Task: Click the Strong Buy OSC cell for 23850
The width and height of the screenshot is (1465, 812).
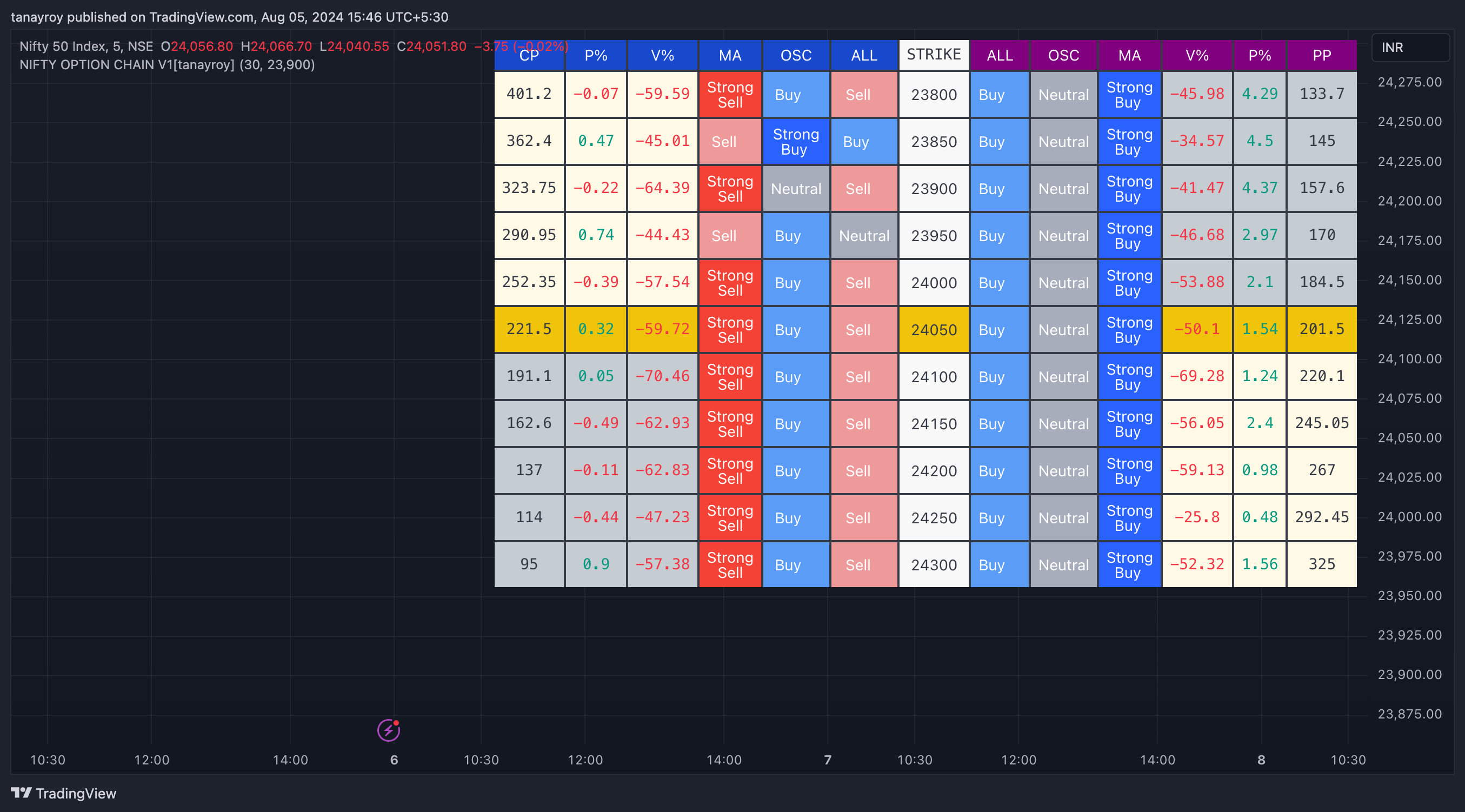Action: tap(796, 142)
